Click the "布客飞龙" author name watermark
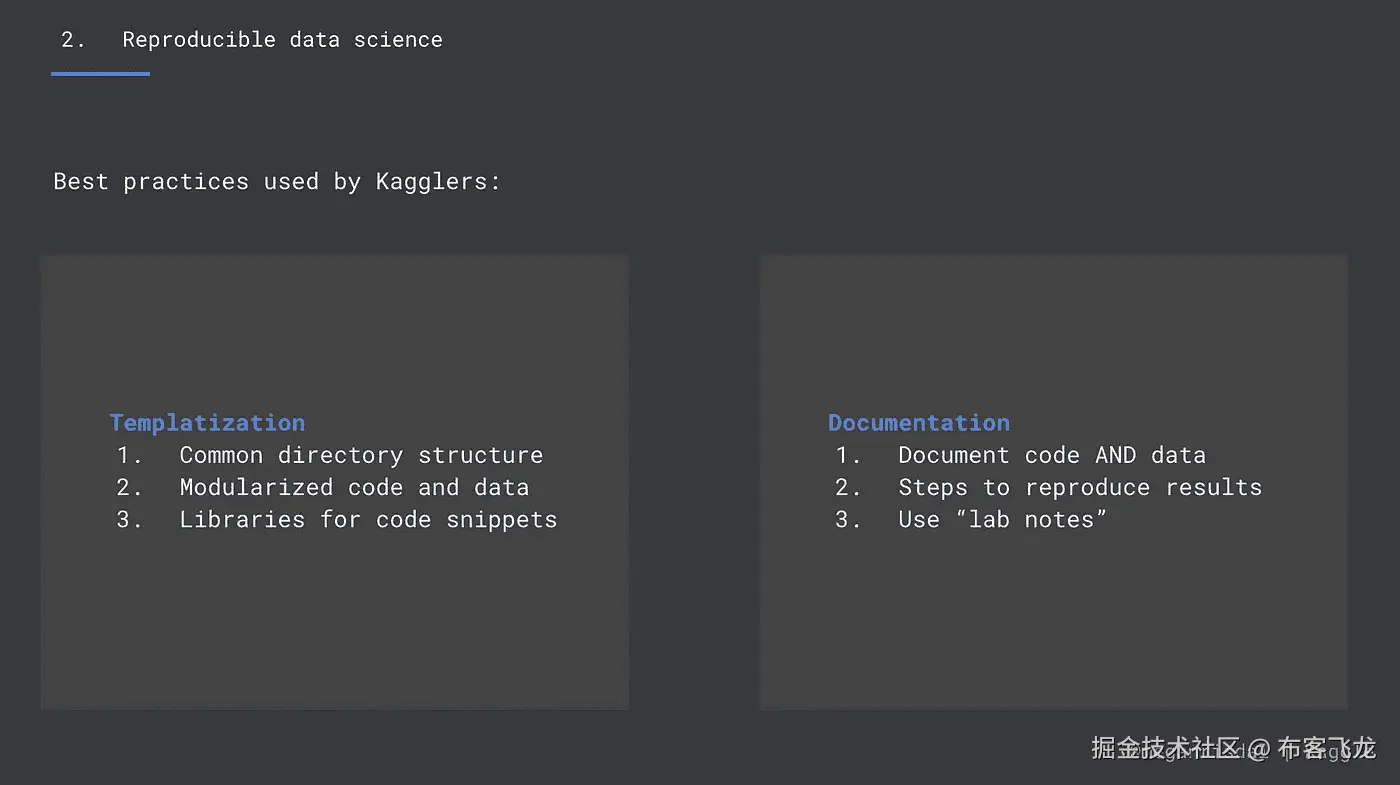This screenshot has height=785, width=1400. coord(1327,748)
